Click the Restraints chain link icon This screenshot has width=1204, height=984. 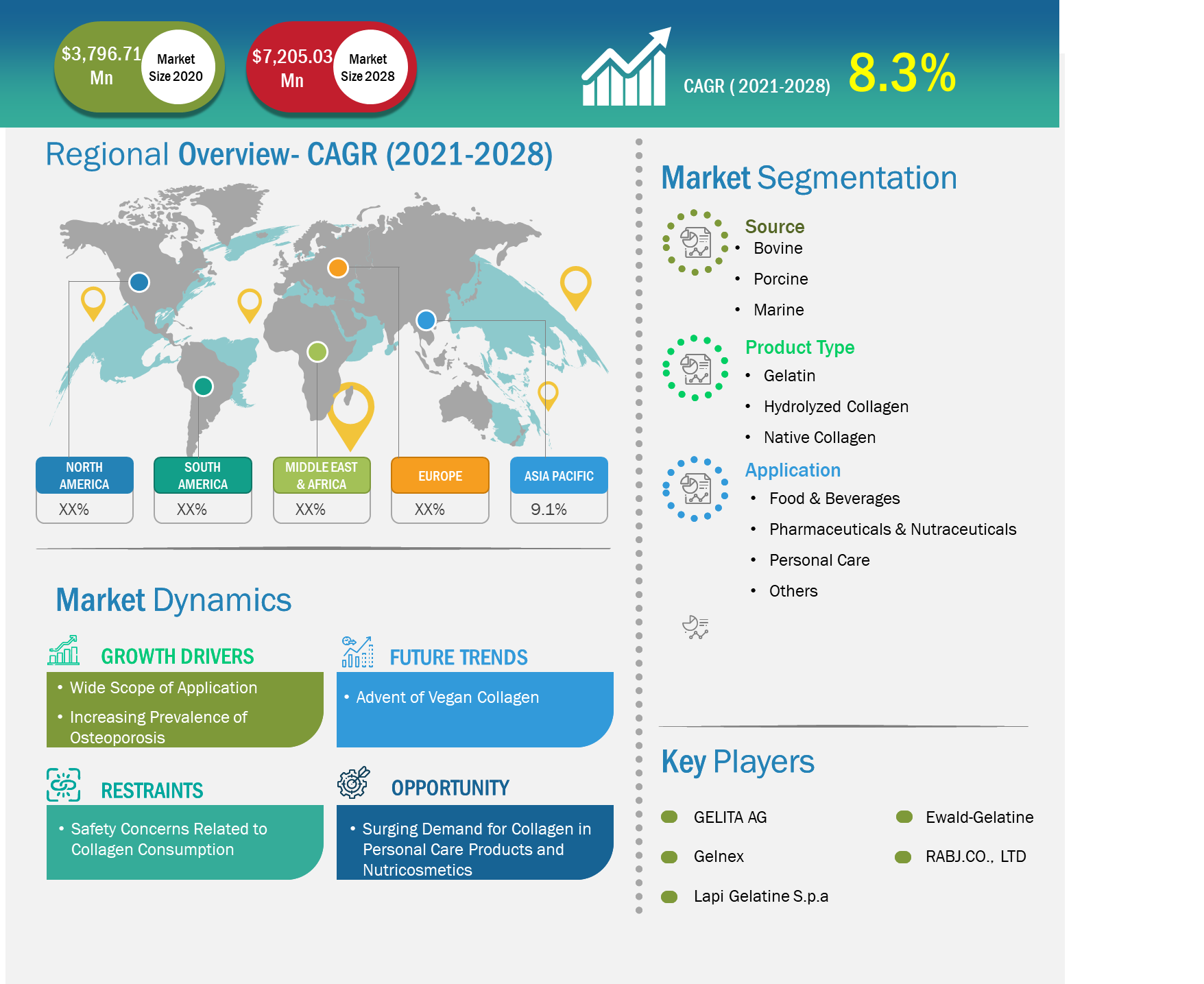click(64, 784)
